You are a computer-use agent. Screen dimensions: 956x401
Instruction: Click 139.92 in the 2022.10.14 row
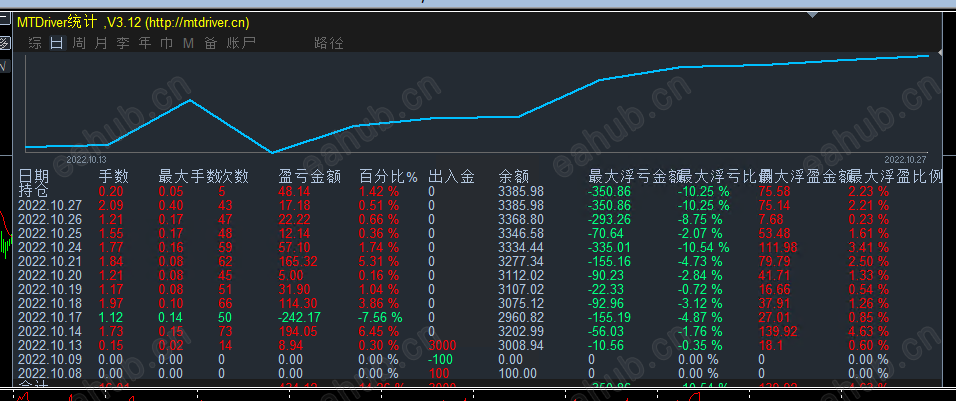pyautogui.click(x=778, y=331)
